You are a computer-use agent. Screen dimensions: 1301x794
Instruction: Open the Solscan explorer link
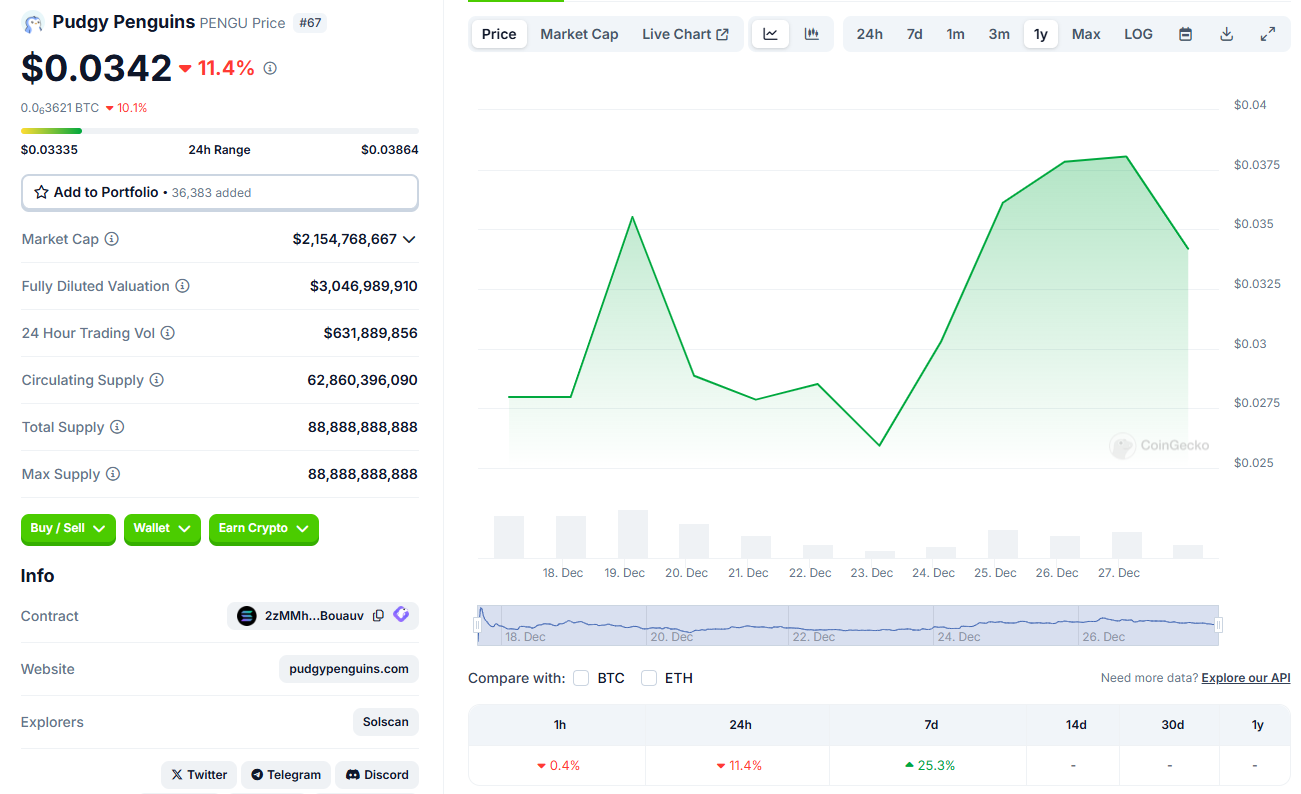pyautogui.click(x=386, y=722)
